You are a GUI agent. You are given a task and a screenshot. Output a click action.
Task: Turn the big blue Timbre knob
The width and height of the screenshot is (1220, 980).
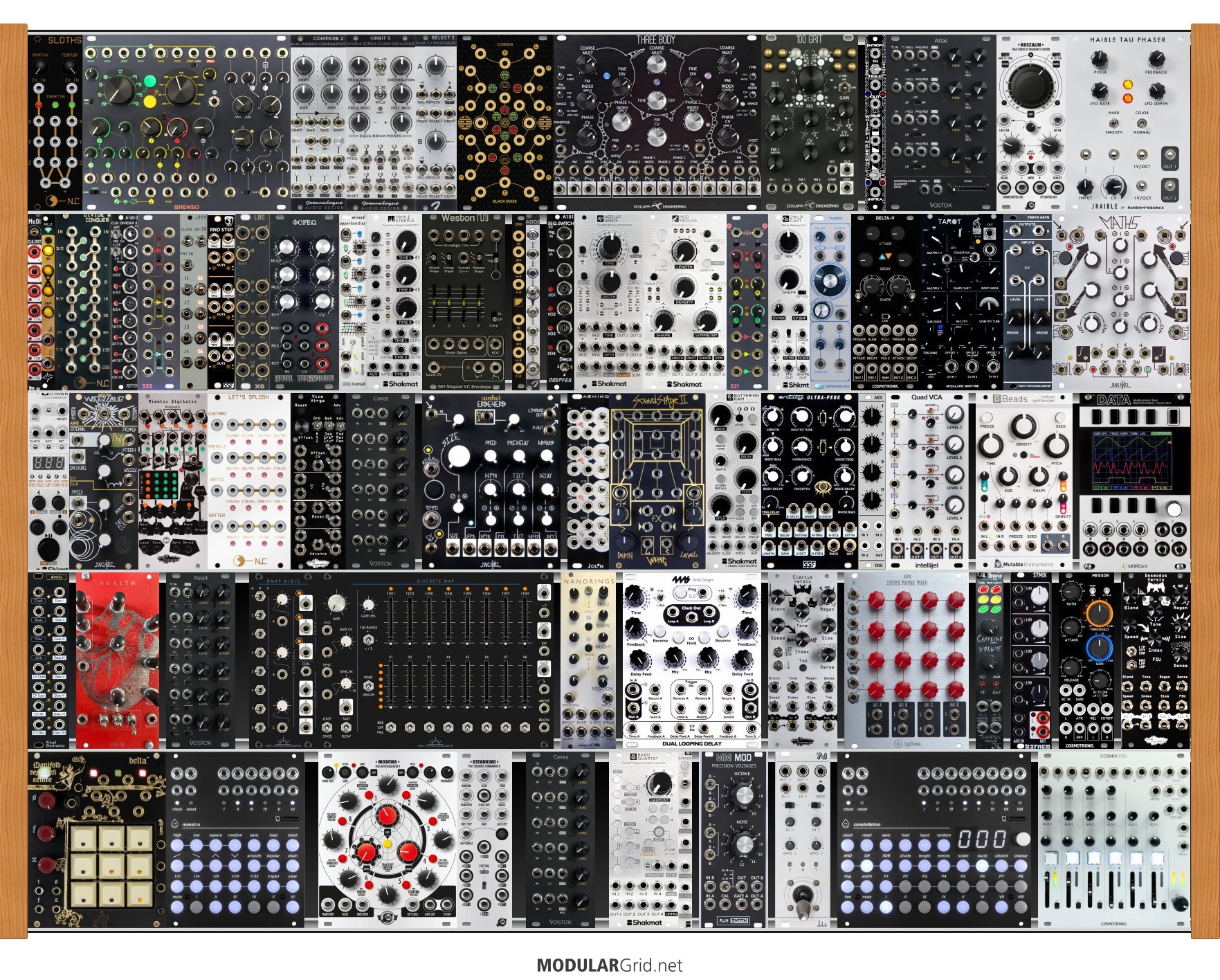tap(830, 280)
